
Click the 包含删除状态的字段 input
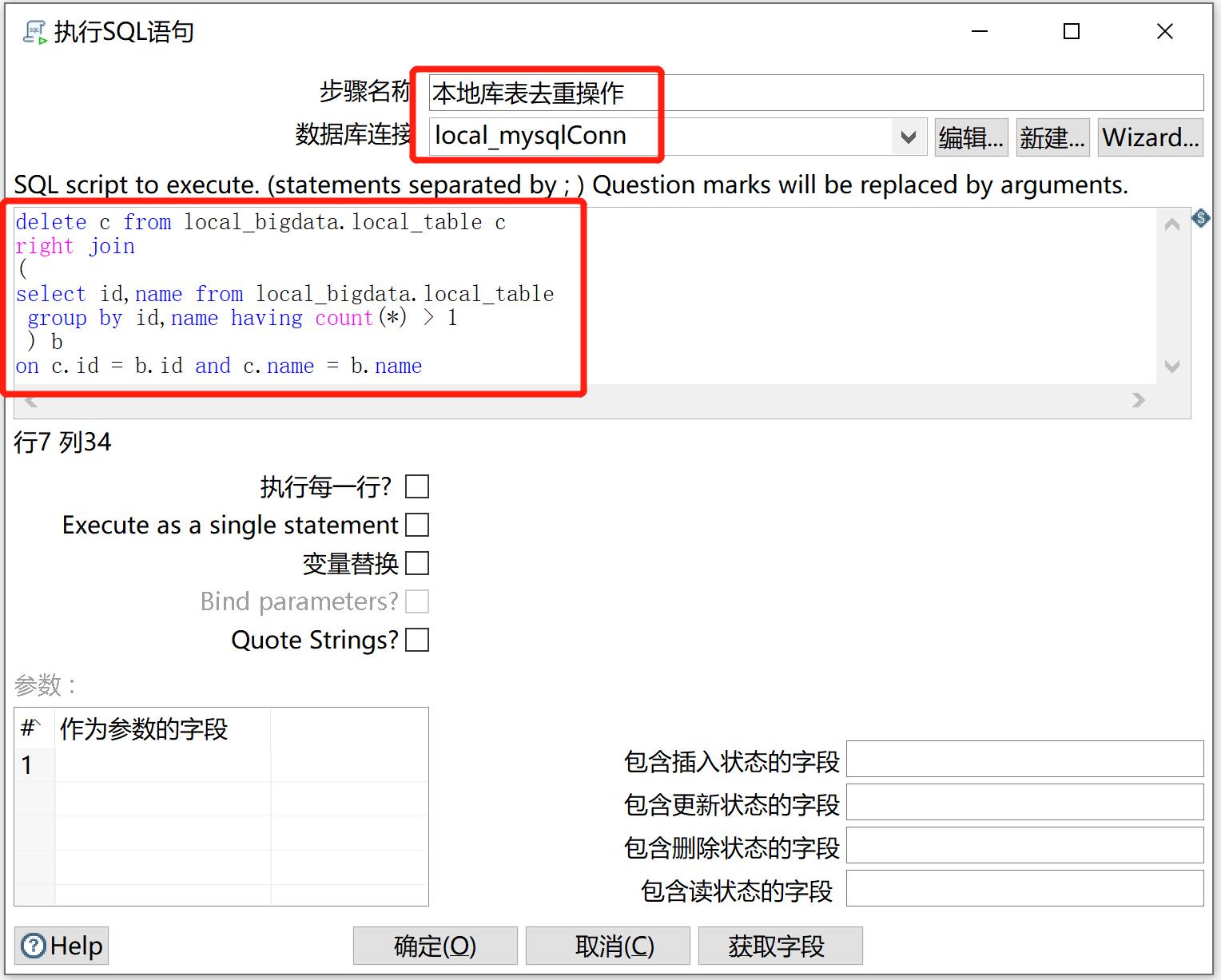point(1024,845)
